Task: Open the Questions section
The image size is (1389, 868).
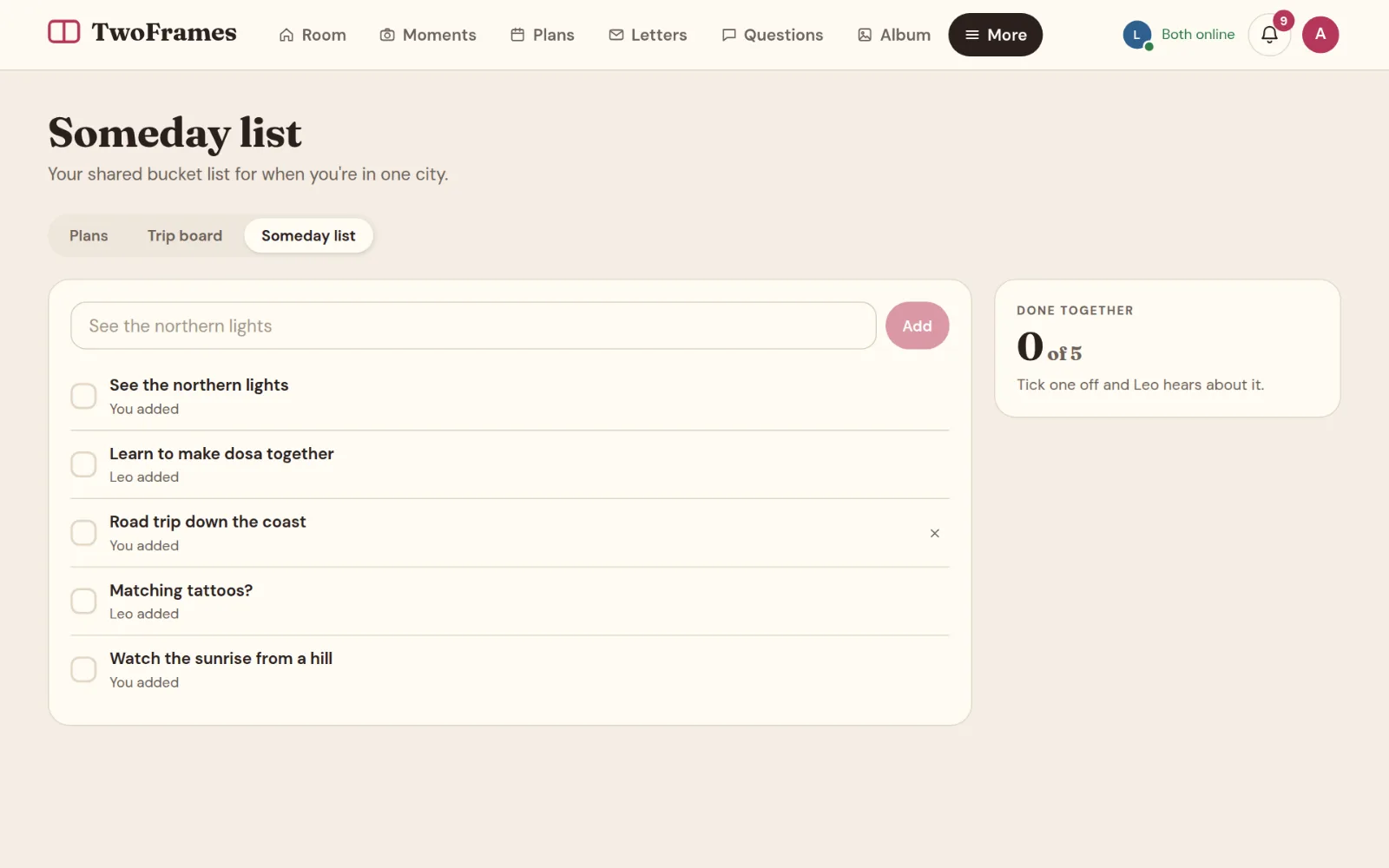Action: [x=772, y=35]
